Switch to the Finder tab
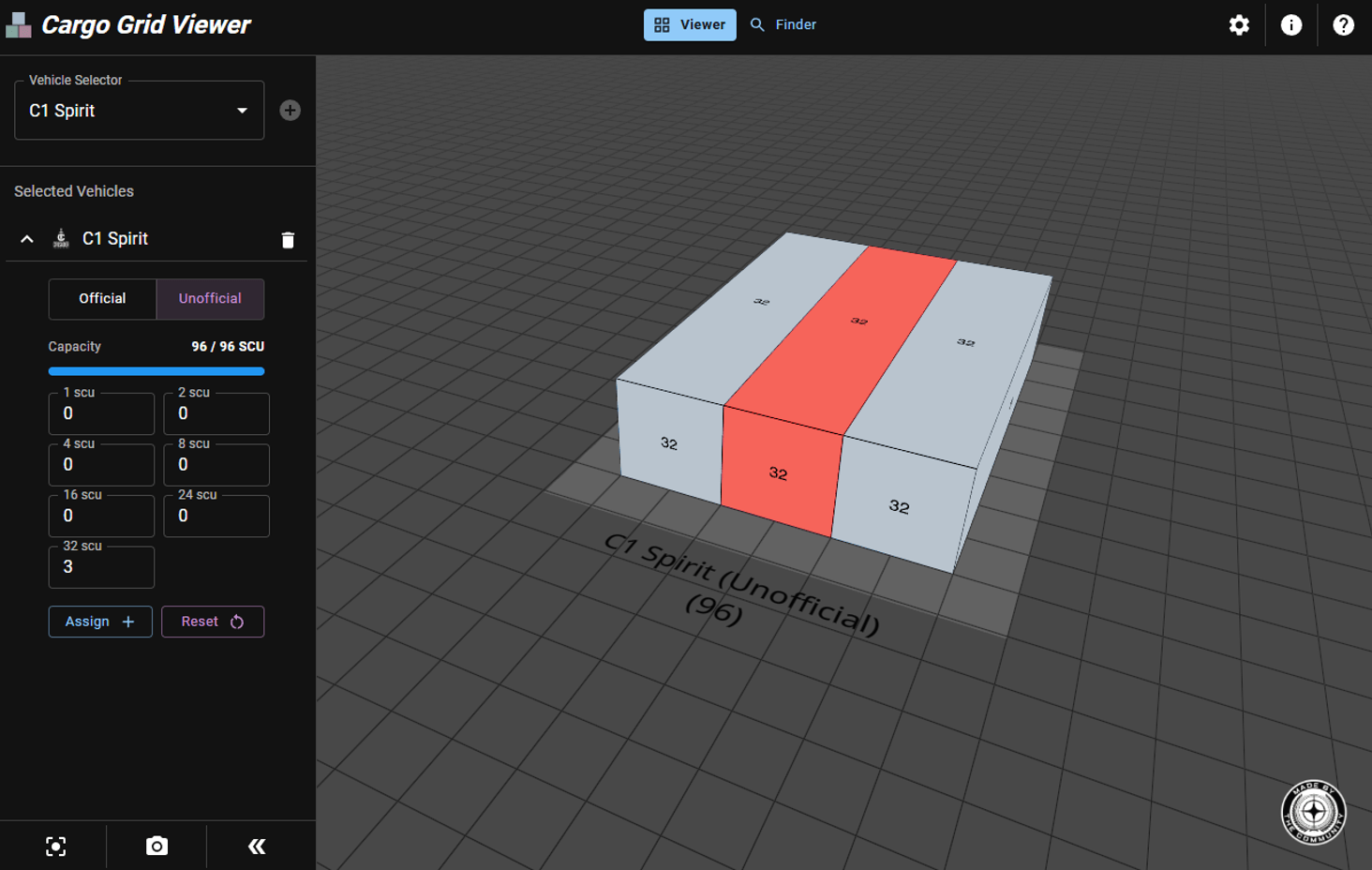 tap(783, 25)
